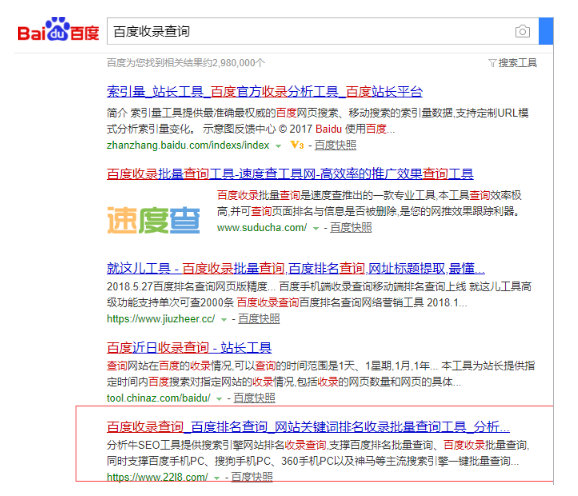Click the Baidu logo

pos(58,29)
